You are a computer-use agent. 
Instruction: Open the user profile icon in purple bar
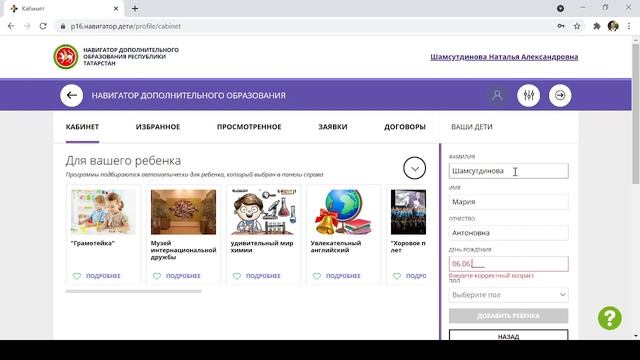(497, 95)
